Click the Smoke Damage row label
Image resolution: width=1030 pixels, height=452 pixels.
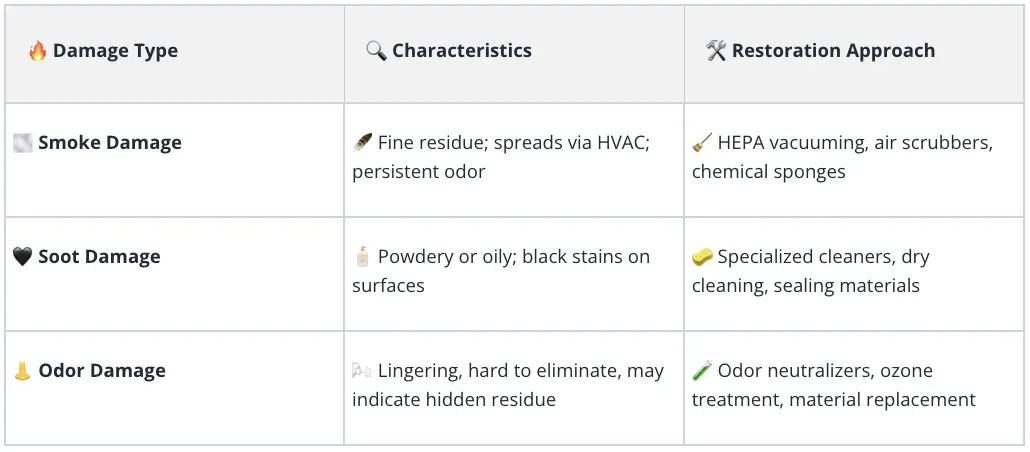click(110, 143)
